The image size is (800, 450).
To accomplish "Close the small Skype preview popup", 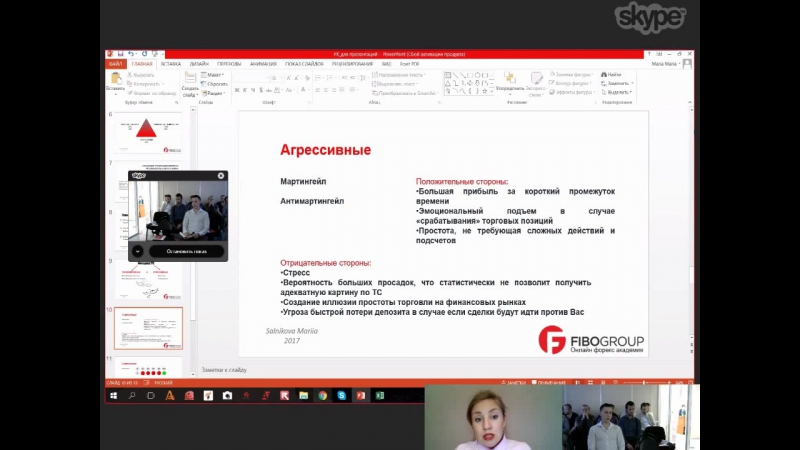I will 221,176.
